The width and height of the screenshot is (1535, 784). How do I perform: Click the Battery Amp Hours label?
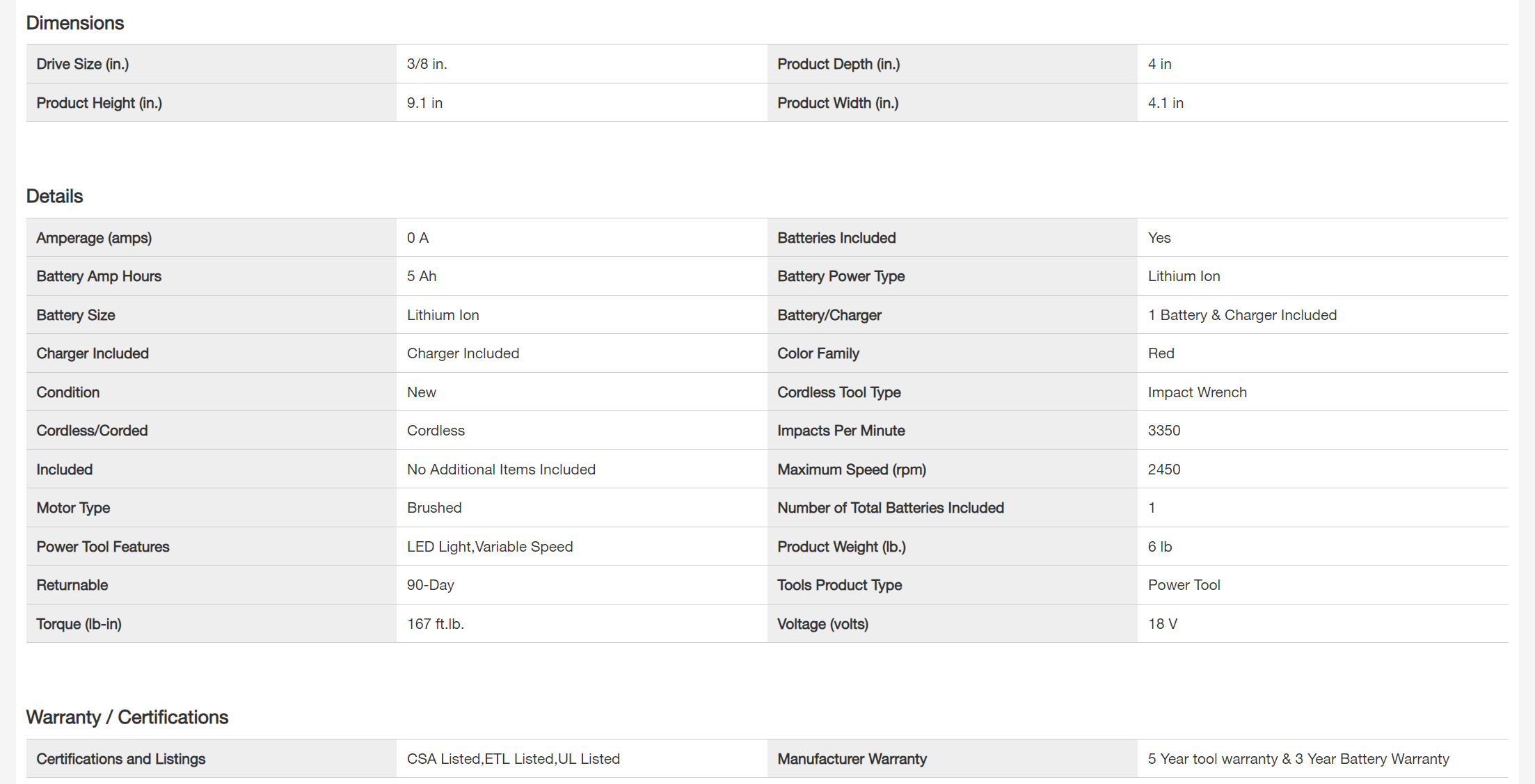pyautogui.click(x=99, y=276)
